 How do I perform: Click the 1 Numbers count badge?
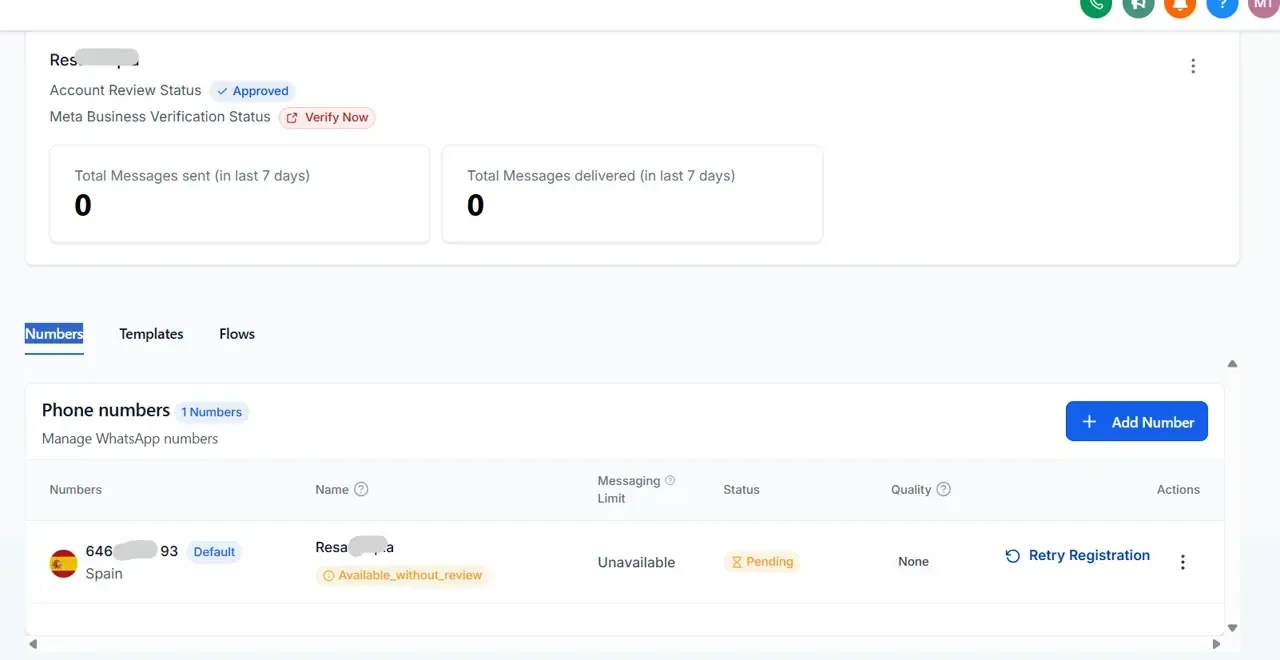pyautogui.click(x=211, y=412)
